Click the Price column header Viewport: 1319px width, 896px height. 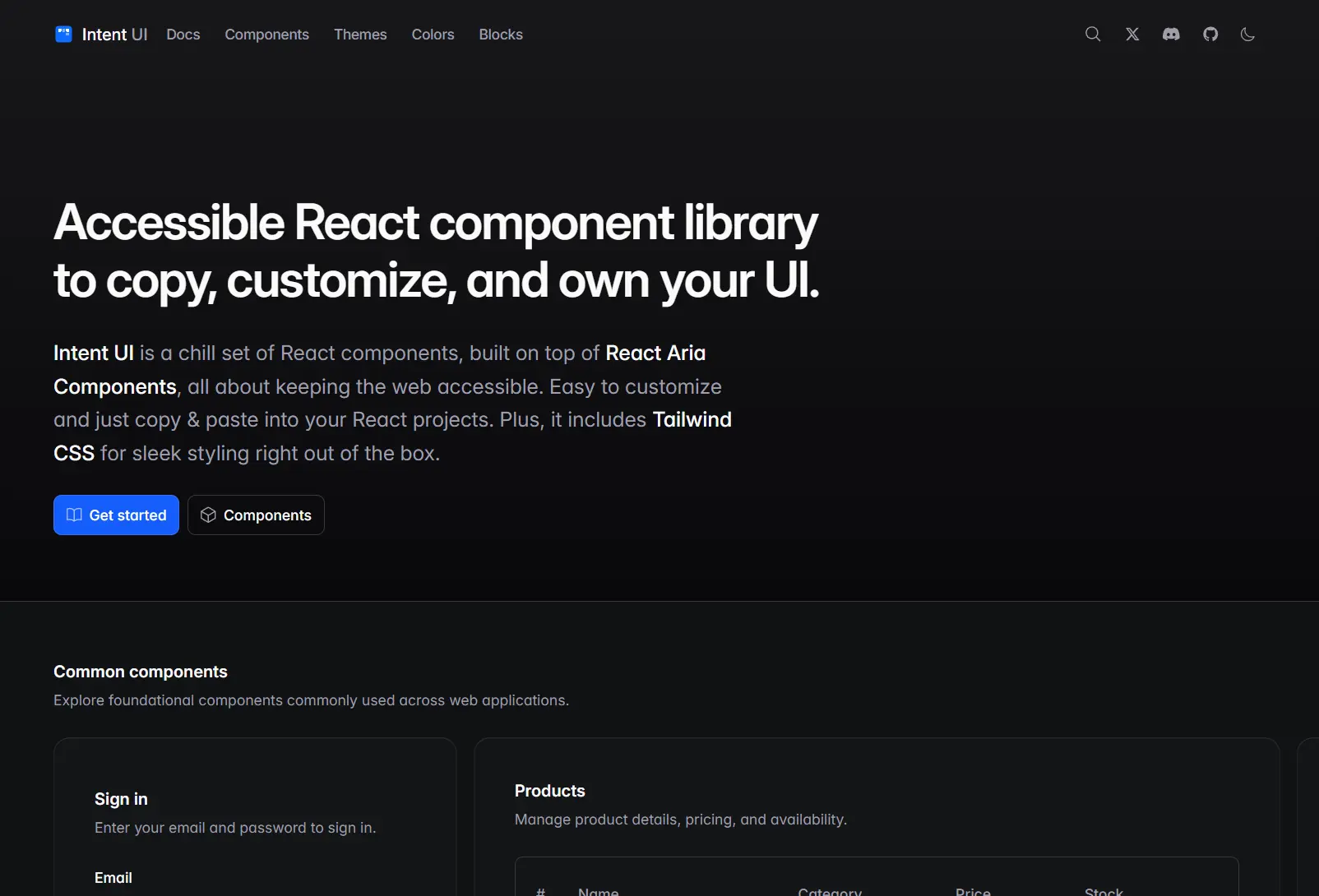coord(974,890)
